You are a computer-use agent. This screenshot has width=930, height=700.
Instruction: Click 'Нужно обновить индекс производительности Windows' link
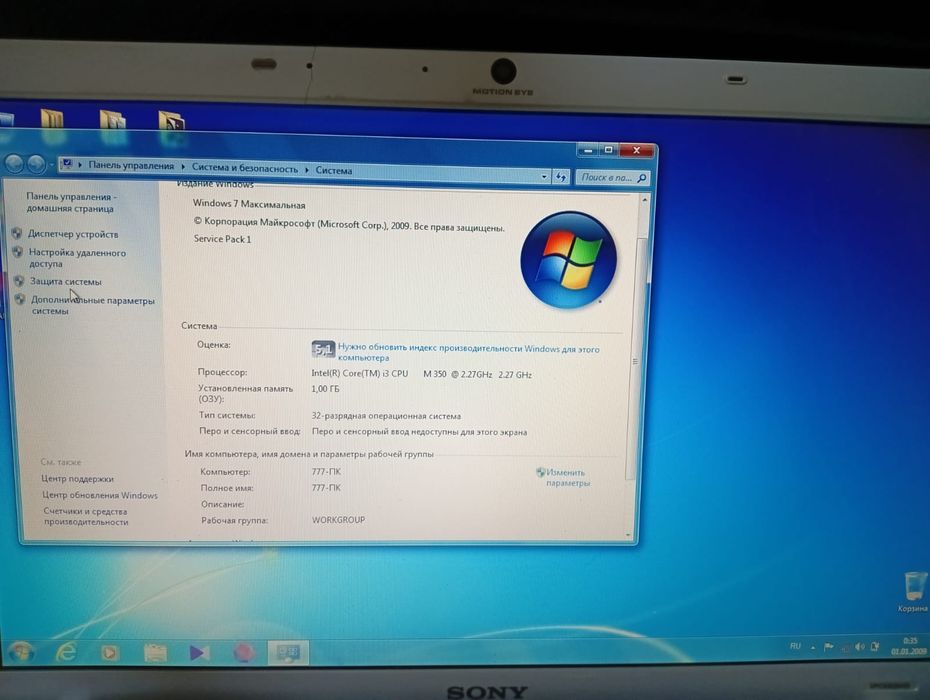tap(469, 353)
